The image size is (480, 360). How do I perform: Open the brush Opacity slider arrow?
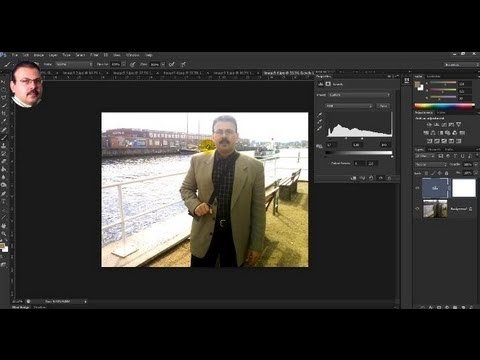pyautogui.click(x=124, y=64)
